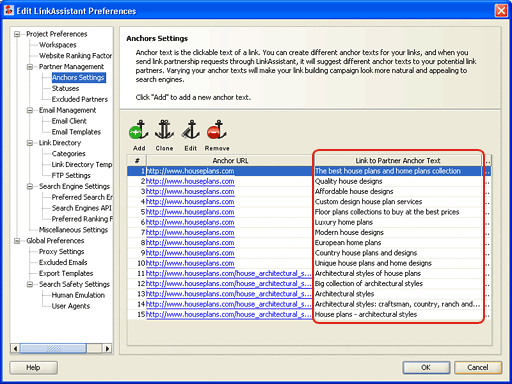Screen dimensions: 512x384
Task: Click URL link in row 12
Action: 228,284
